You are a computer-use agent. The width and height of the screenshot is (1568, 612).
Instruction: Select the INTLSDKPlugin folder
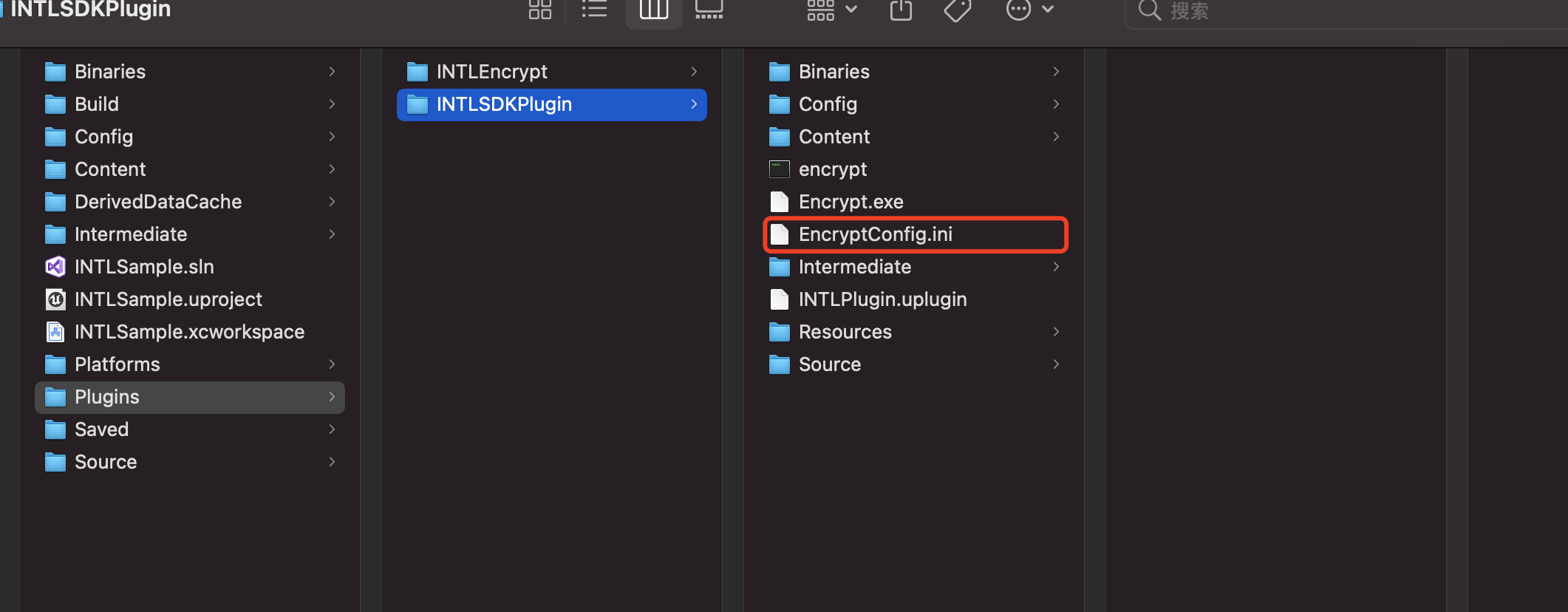click(x=552, y=104)
